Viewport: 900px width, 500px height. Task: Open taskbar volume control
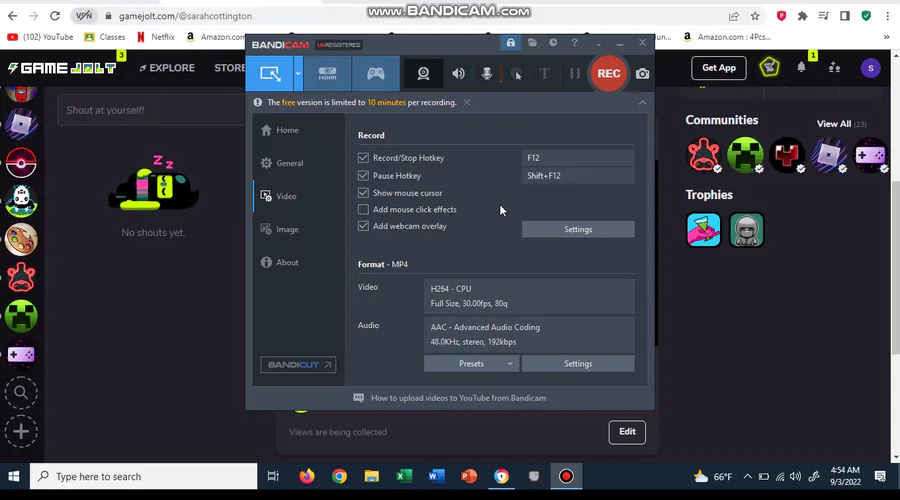[795, 476]
